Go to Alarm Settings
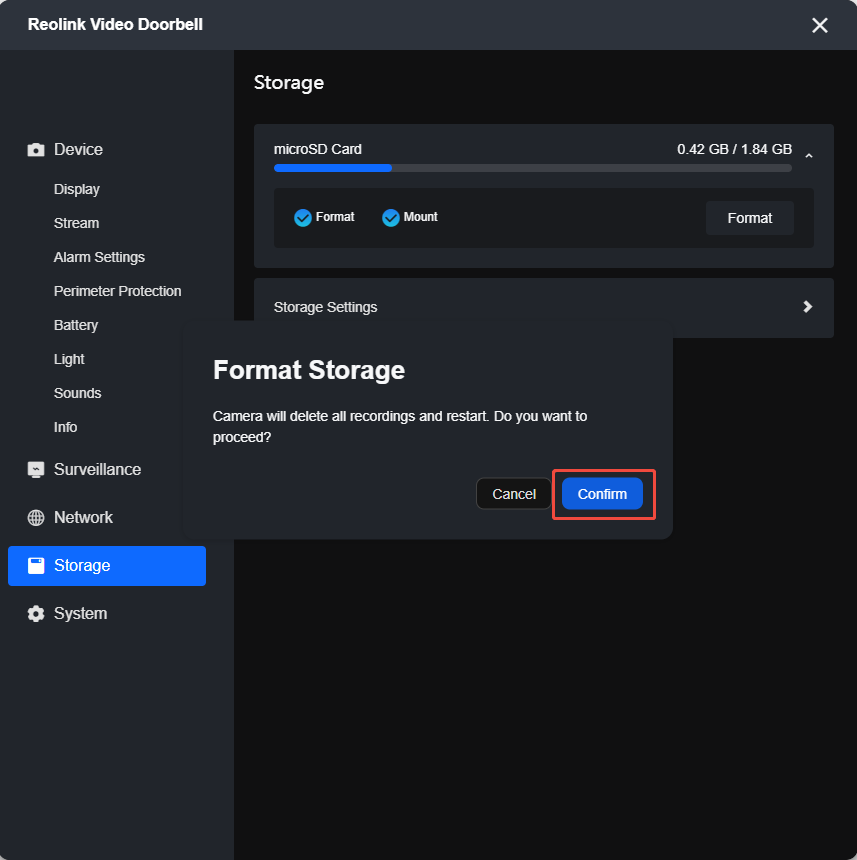Viewport: 857px width, 860px height. [99, 257]
